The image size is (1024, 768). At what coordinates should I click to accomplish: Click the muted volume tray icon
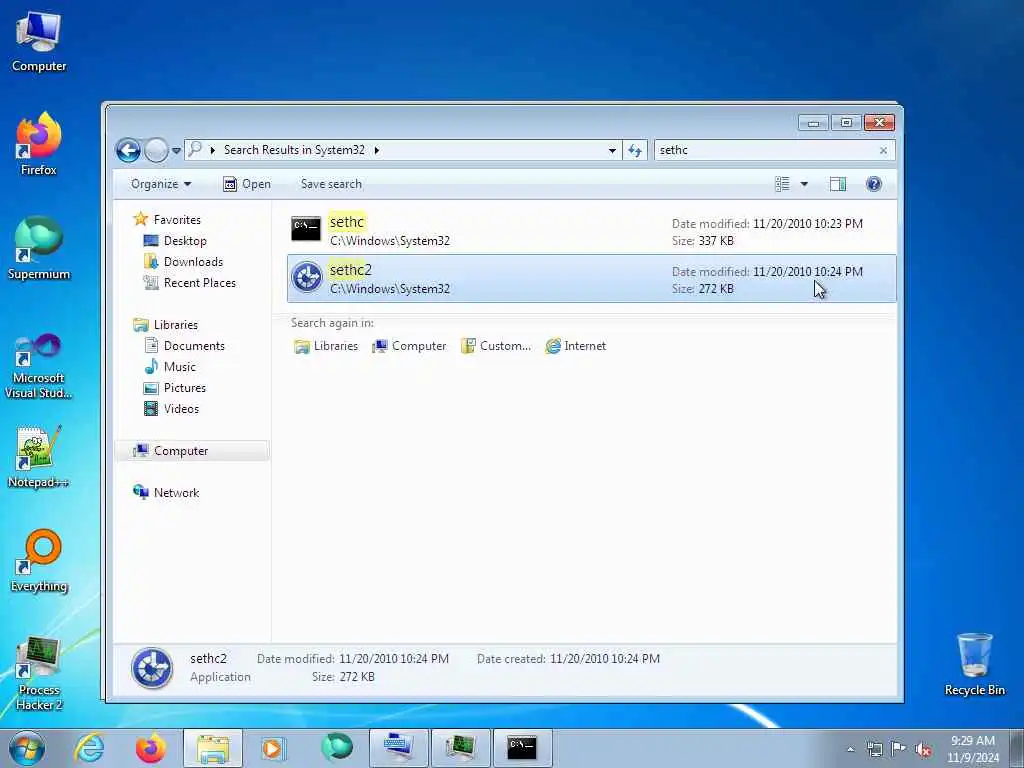[x=923, y=749]
